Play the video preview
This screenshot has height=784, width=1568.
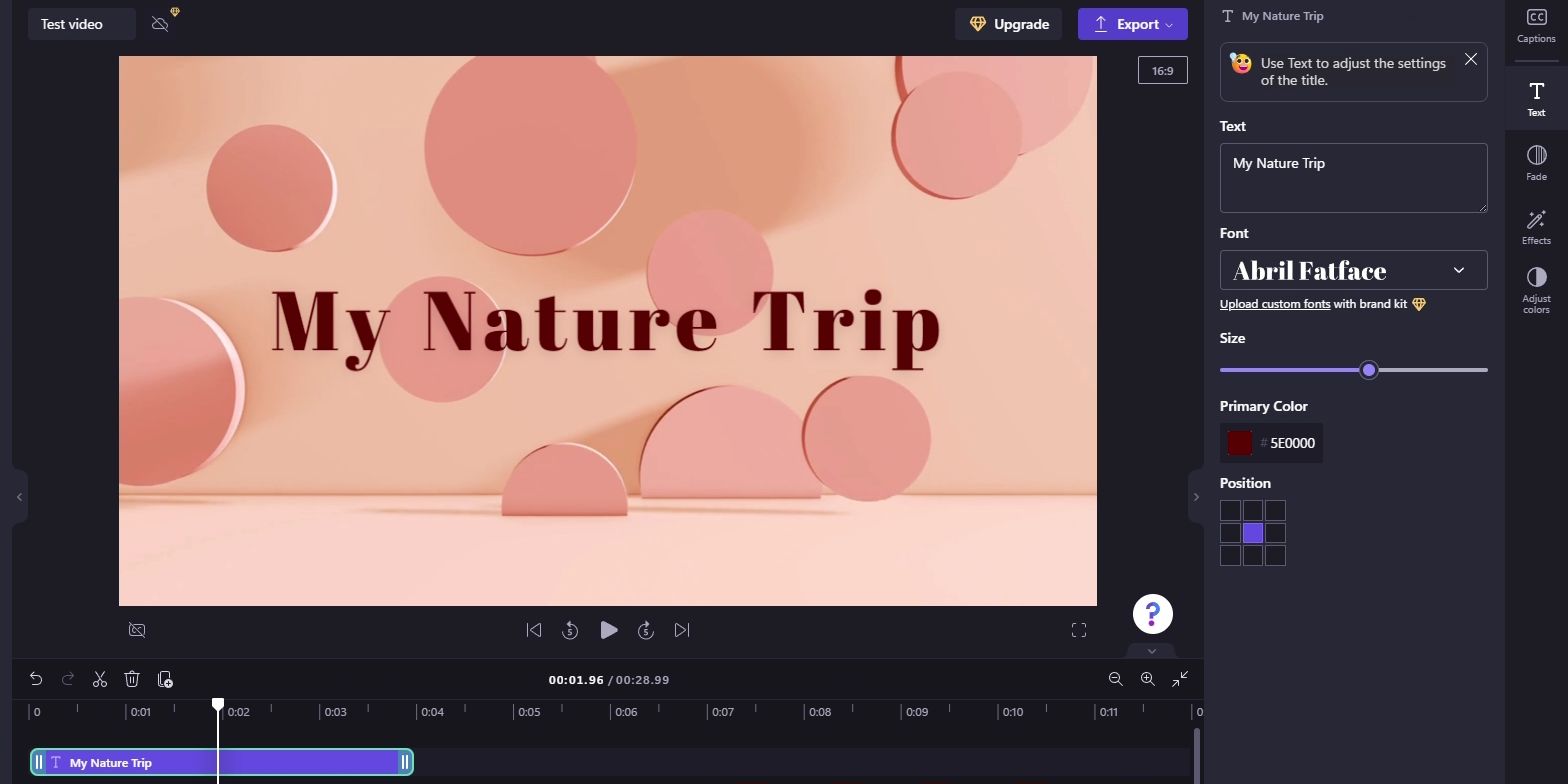tap(608, 630)
